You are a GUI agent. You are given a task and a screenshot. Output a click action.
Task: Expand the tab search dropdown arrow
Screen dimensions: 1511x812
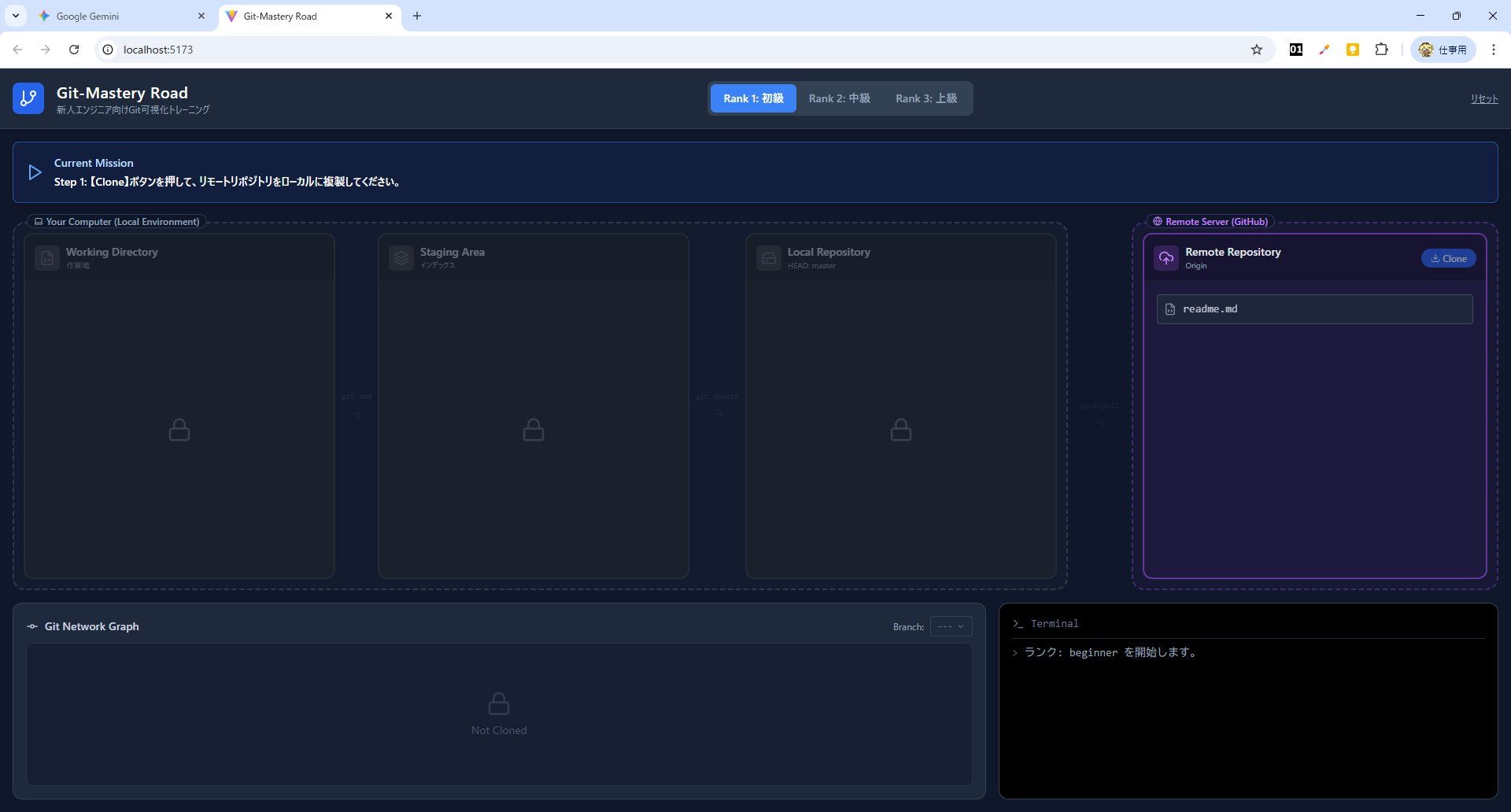16,16
